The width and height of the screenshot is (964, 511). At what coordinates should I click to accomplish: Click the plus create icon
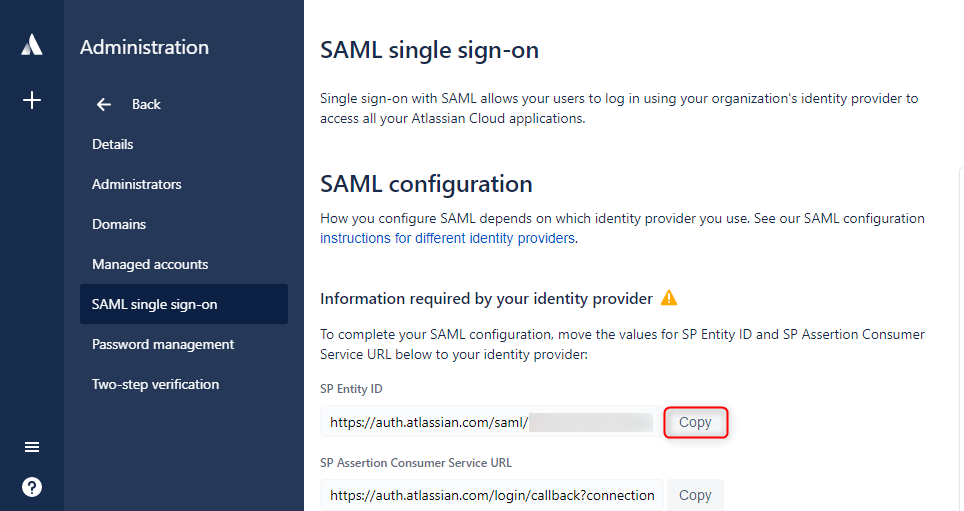pyautogui.click(x=32, y=100)
